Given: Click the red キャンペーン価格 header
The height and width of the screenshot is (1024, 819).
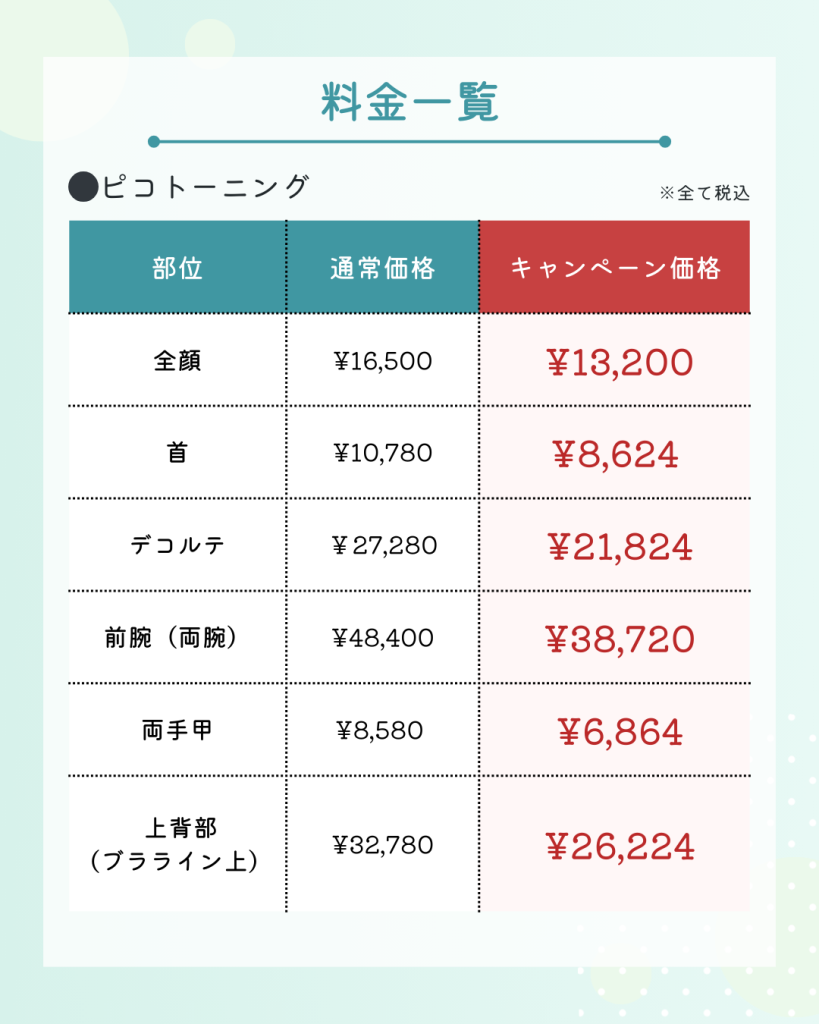Looking at the screenshot, I should point(615,268).
